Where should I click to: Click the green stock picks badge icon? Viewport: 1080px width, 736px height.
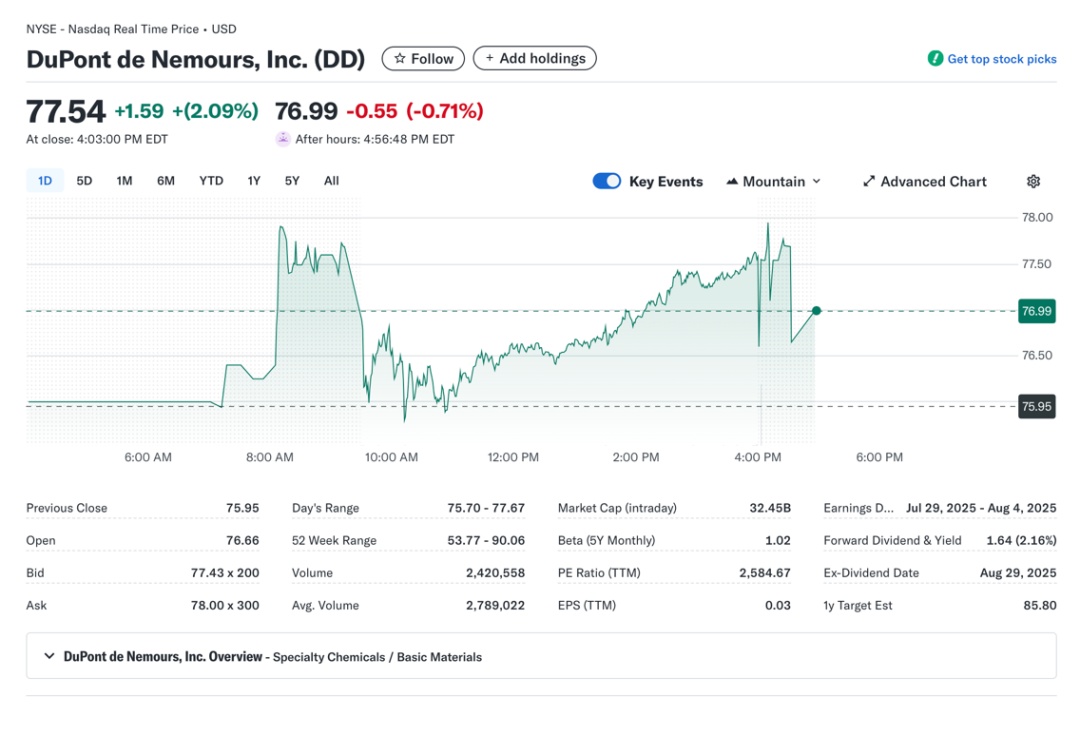click(935, 59)
